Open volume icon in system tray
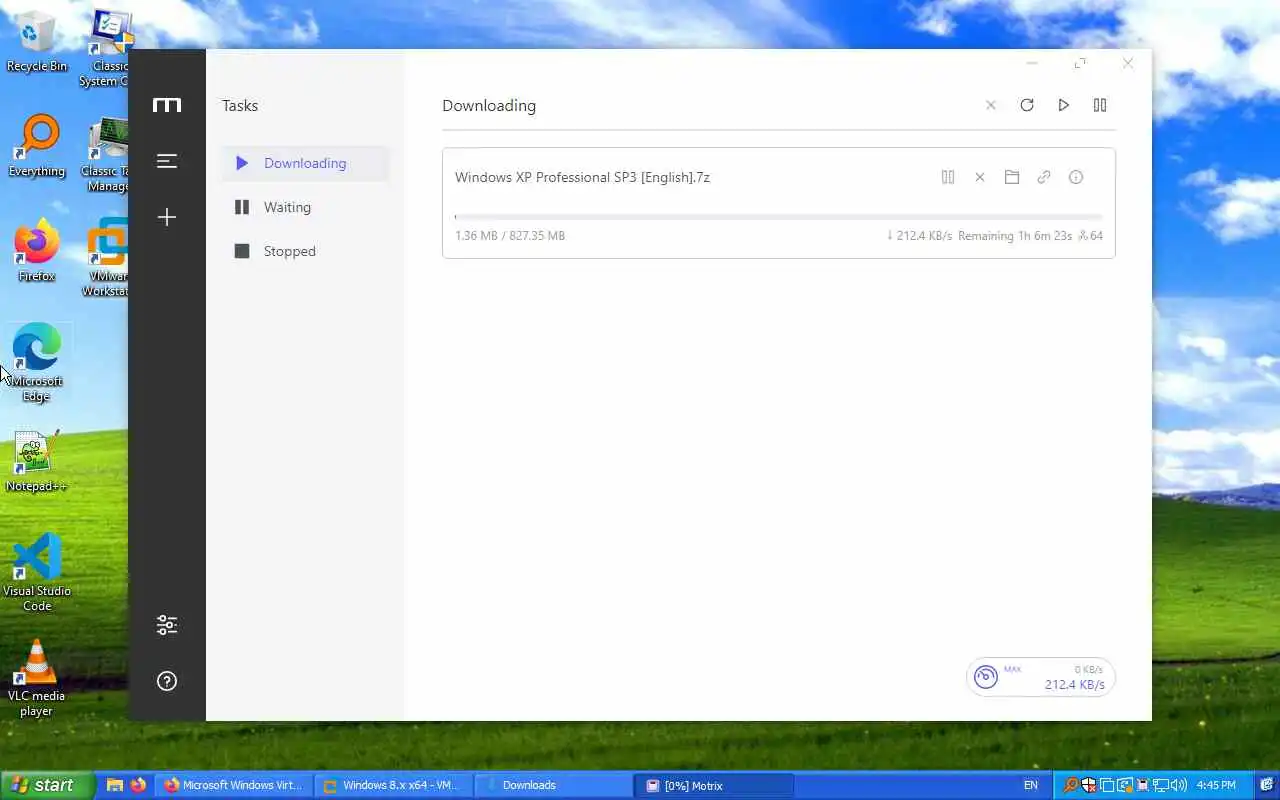1280x800 pixels. 1179,785
